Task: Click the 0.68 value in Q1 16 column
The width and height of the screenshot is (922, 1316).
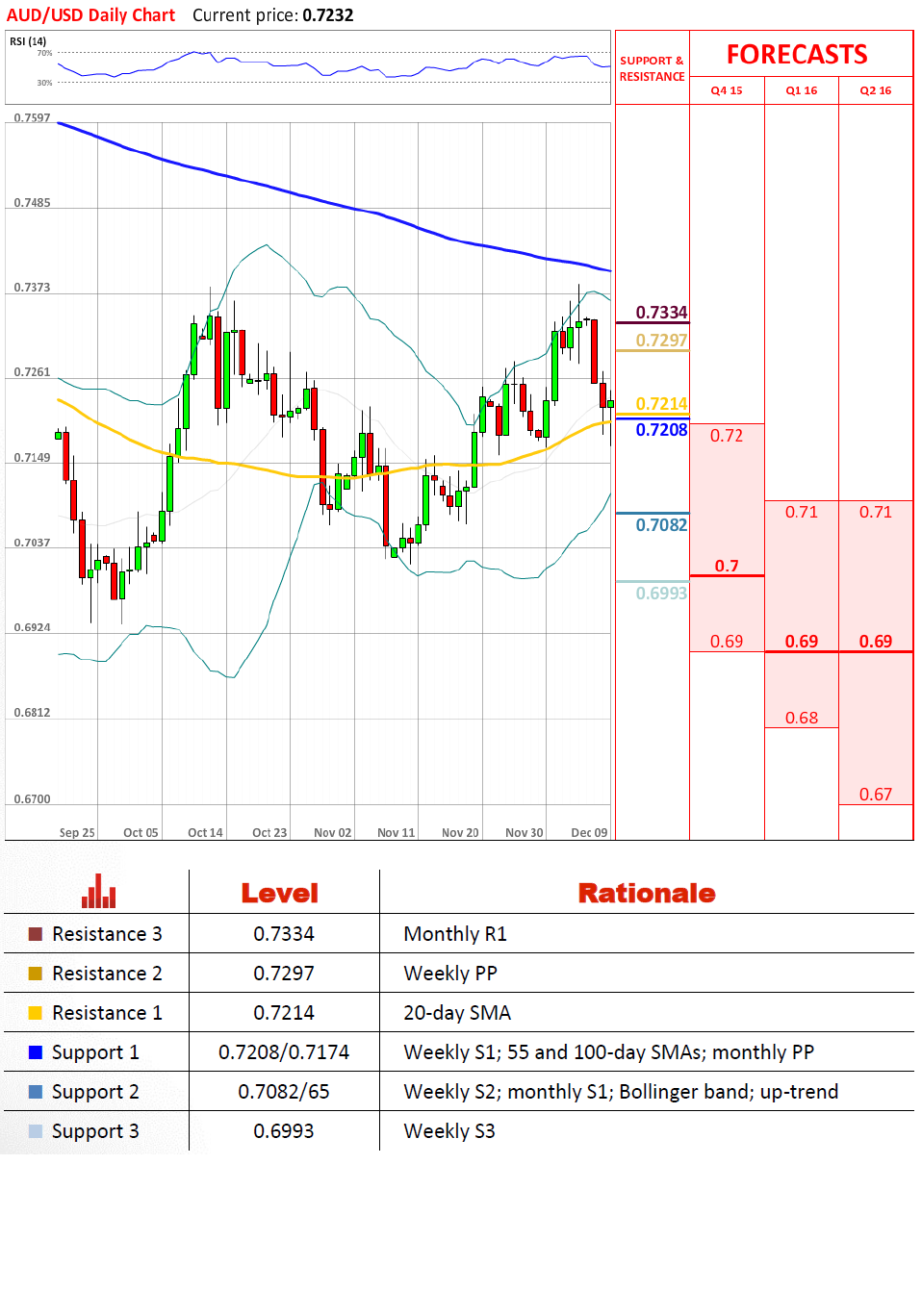Action: [802, 718]
